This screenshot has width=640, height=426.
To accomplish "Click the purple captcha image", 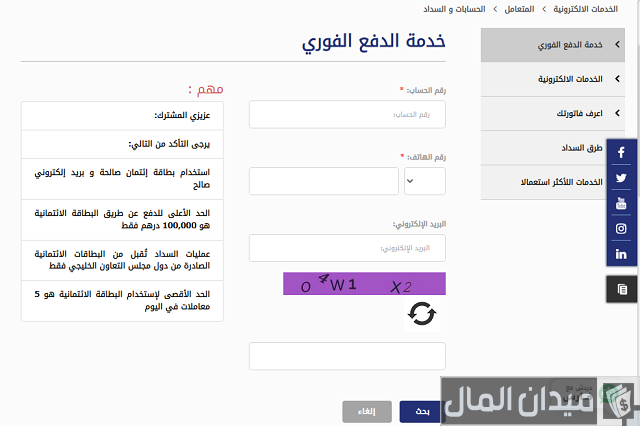I will click(364, 284).
